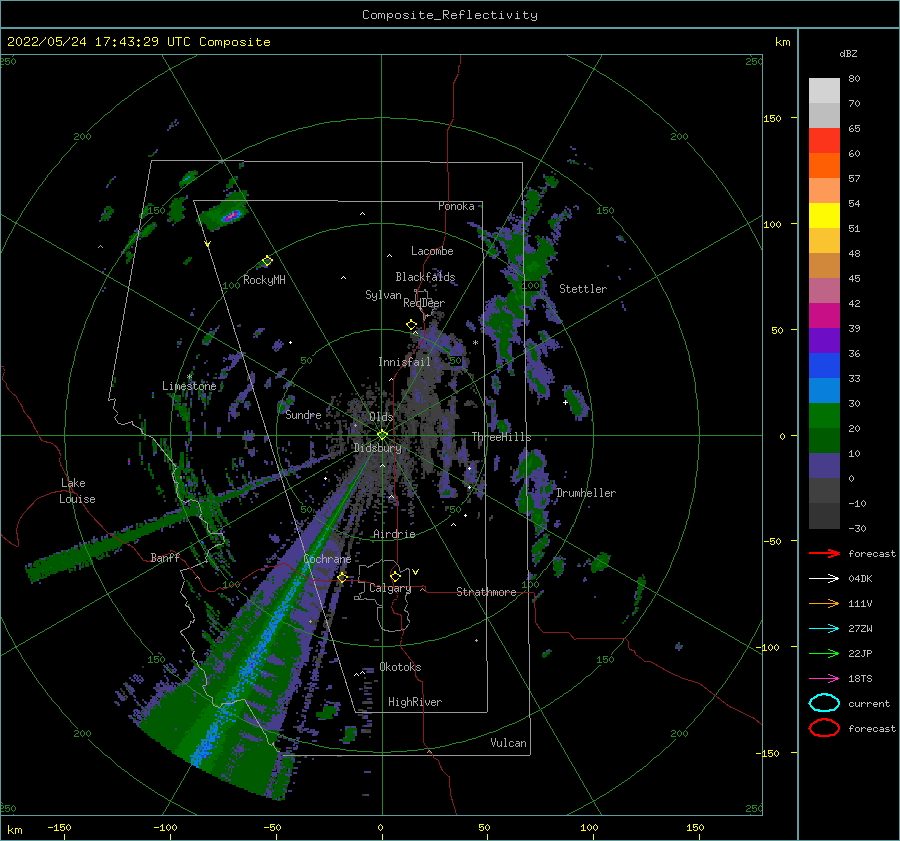Click the red forecast arrow in legend
Viewport: 900px width, 841px height.
pyautogui.click(x=824, y=553)
